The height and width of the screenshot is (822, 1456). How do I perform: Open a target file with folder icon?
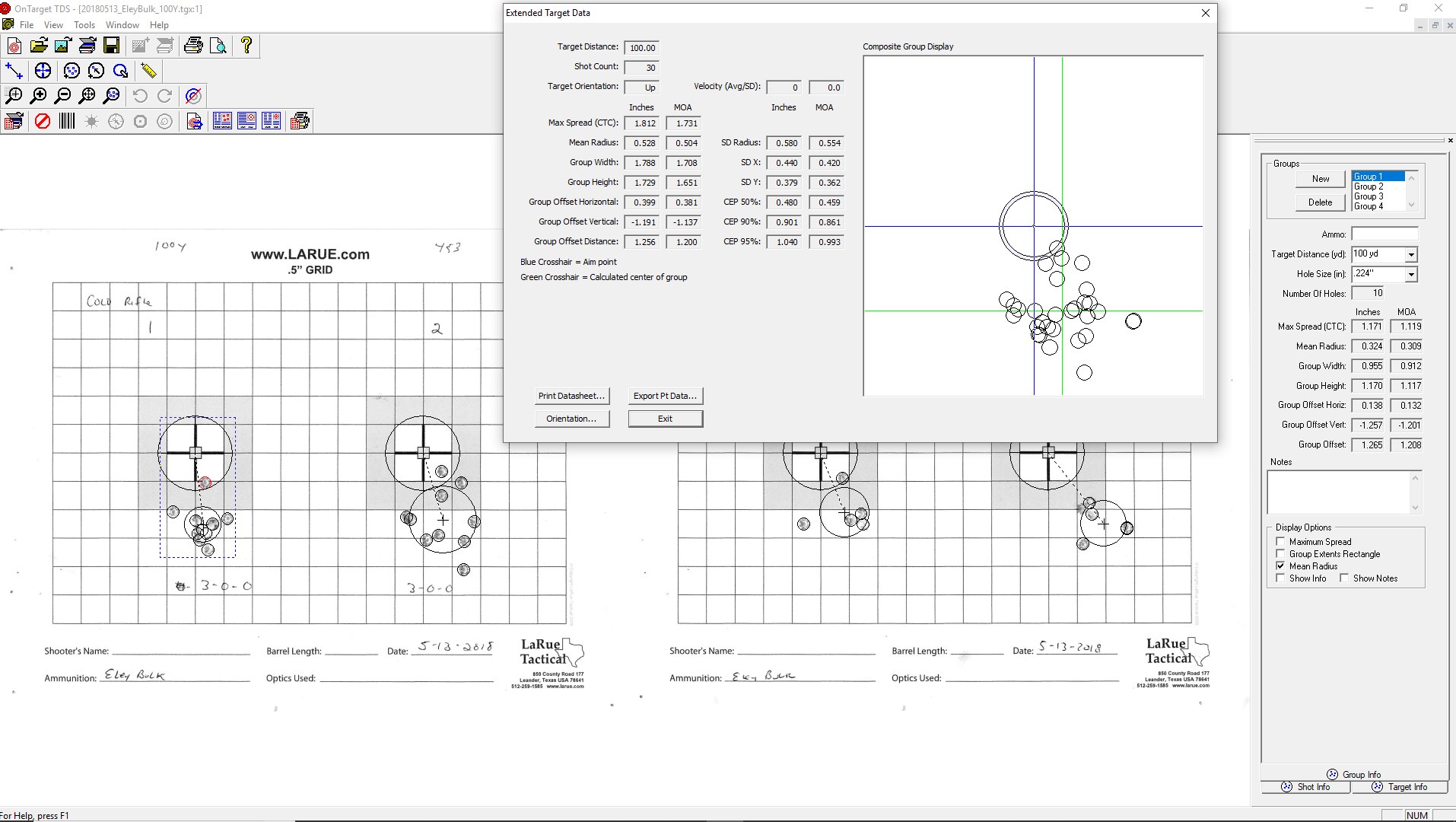[39, 46]
